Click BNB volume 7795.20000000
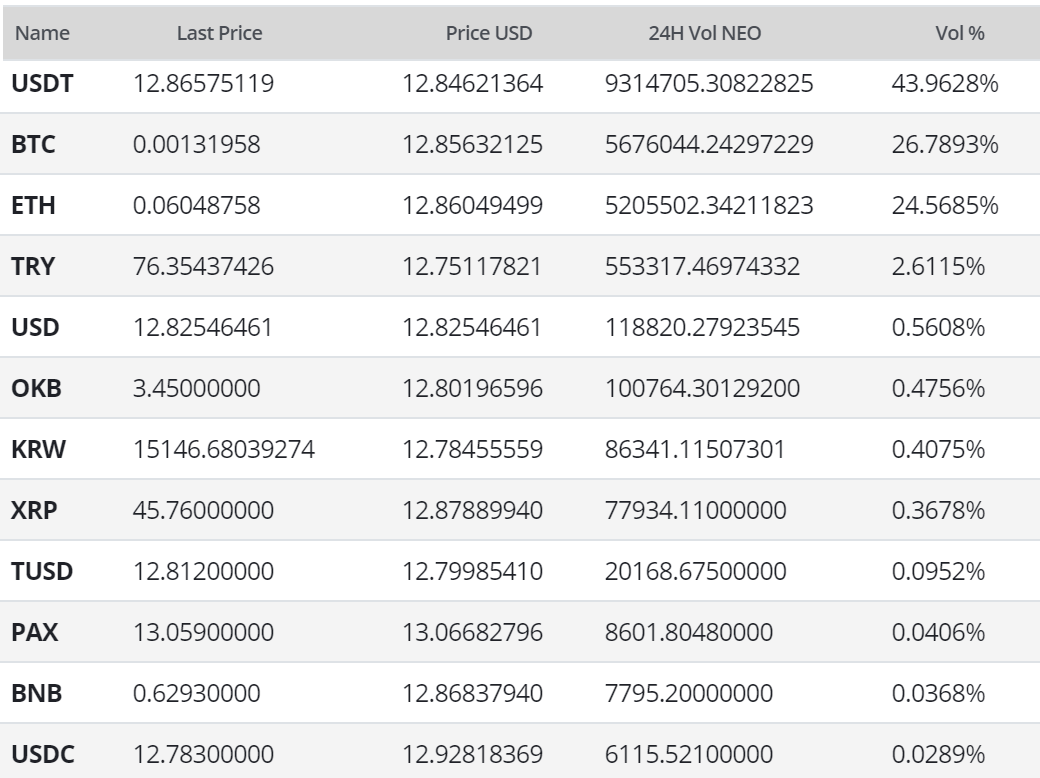The width and height of the screenshot is (1040, 778). point(689,694)
